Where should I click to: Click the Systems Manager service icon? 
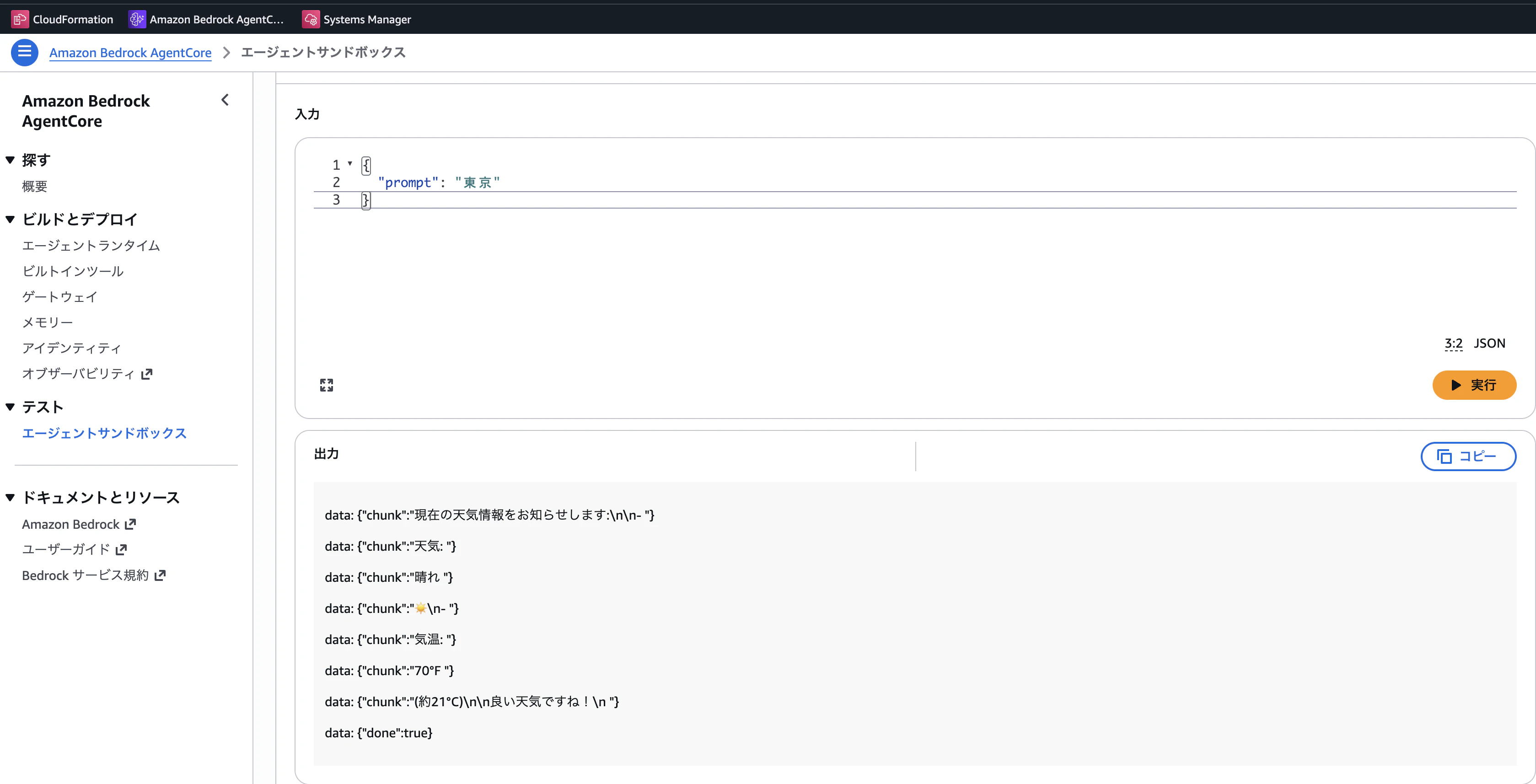pyautogui.click(x=311, y=19)
